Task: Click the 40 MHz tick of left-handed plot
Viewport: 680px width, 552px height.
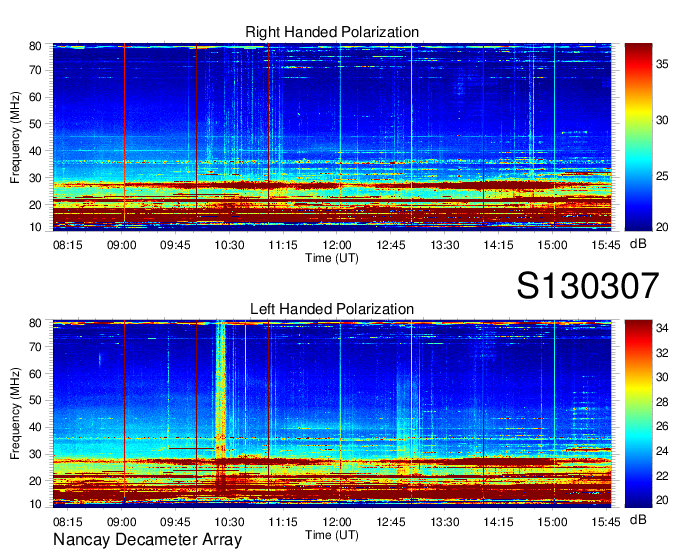Action: 35,427
